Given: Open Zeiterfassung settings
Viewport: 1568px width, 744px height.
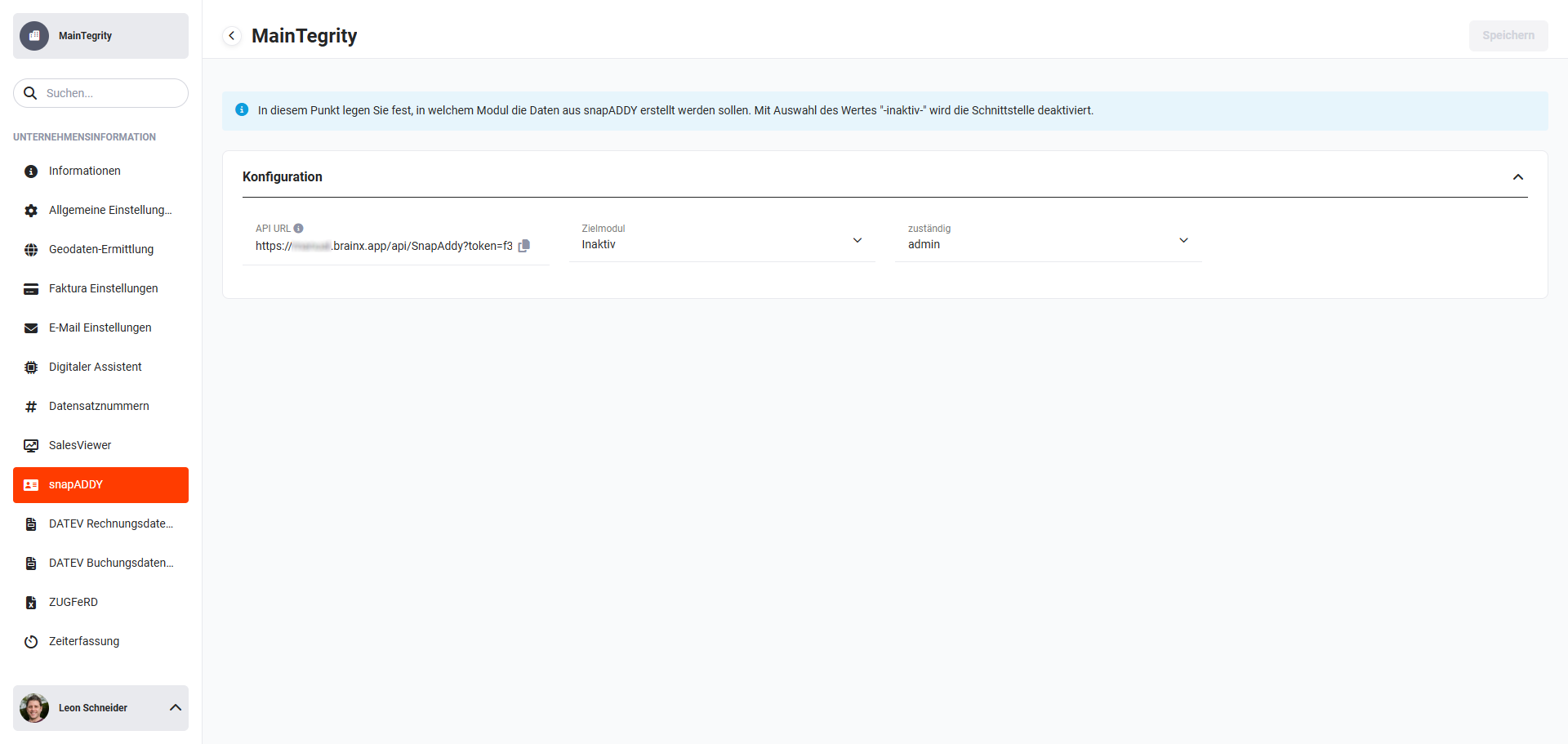Looking at the screenshot, I should click(101, 642).
